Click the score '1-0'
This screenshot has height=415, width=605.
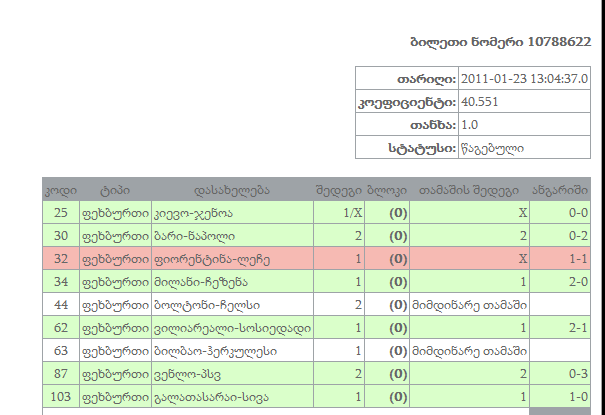(x=578, y=396)
